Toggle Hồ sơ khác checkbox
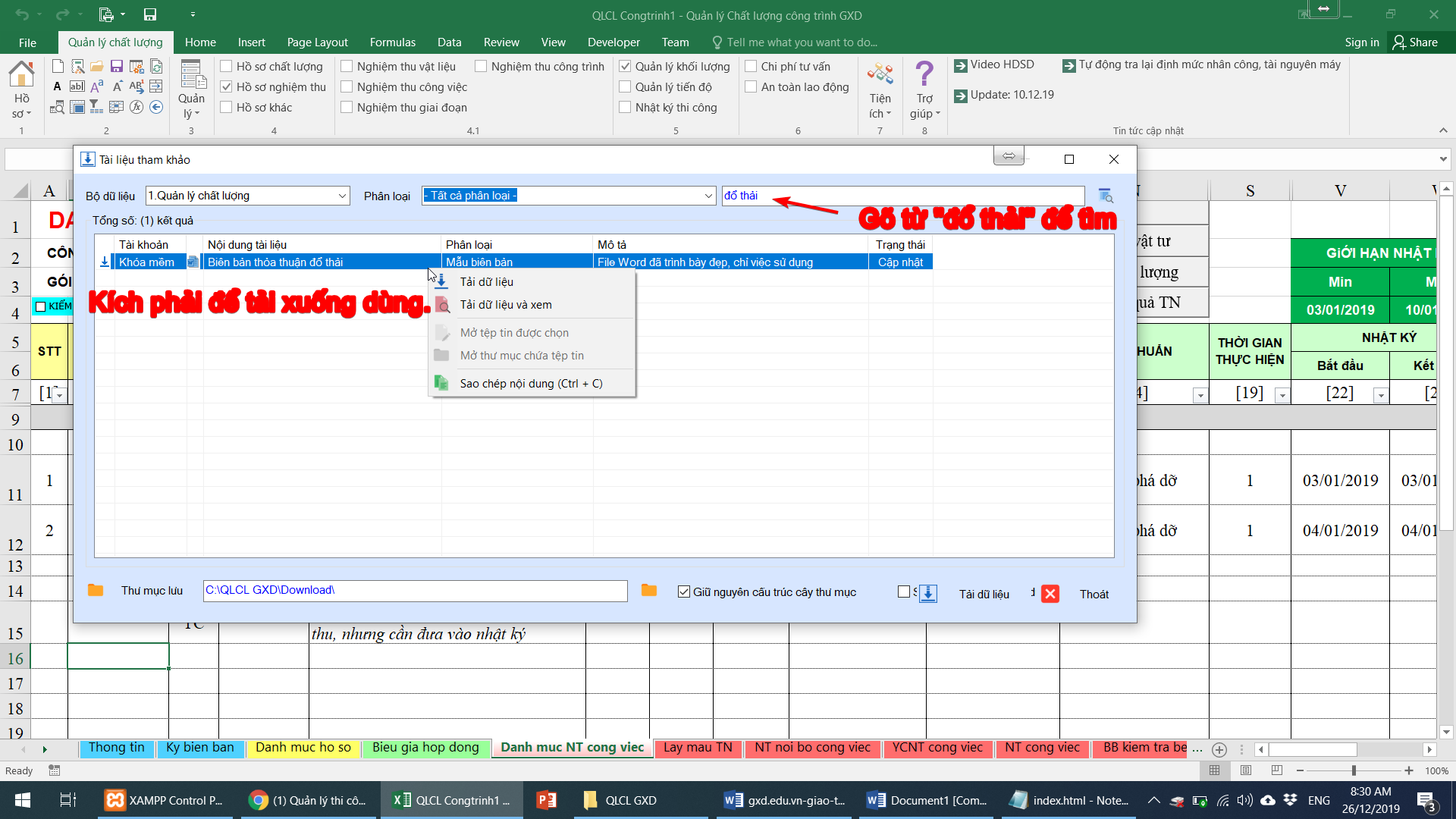The width and height of the screenshot is (1456, 819). (x=226, y=107)
